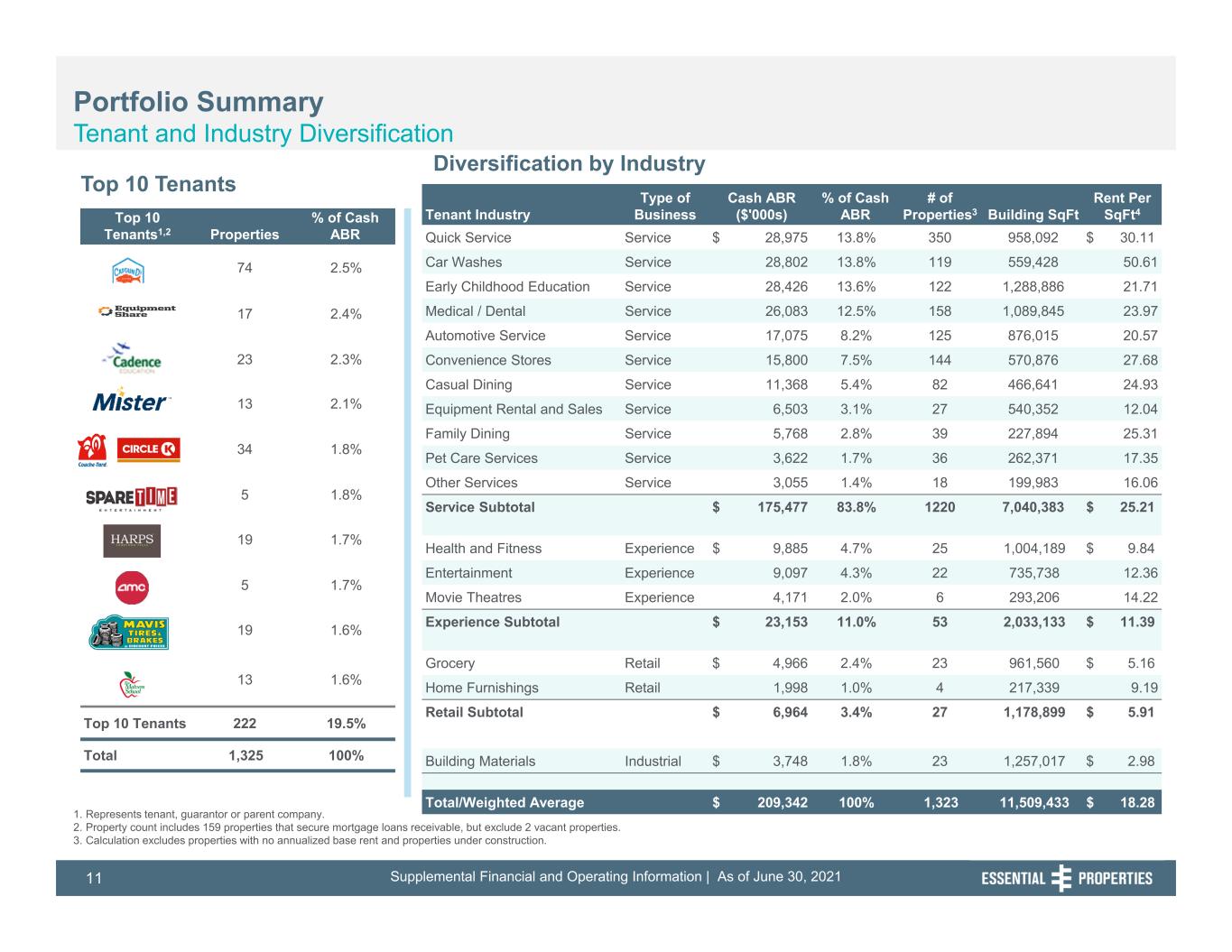The width and height of the screenshot is (1232, 952).
Task: Select the Tenant Industry column header
Action: (x=477, y=215)
